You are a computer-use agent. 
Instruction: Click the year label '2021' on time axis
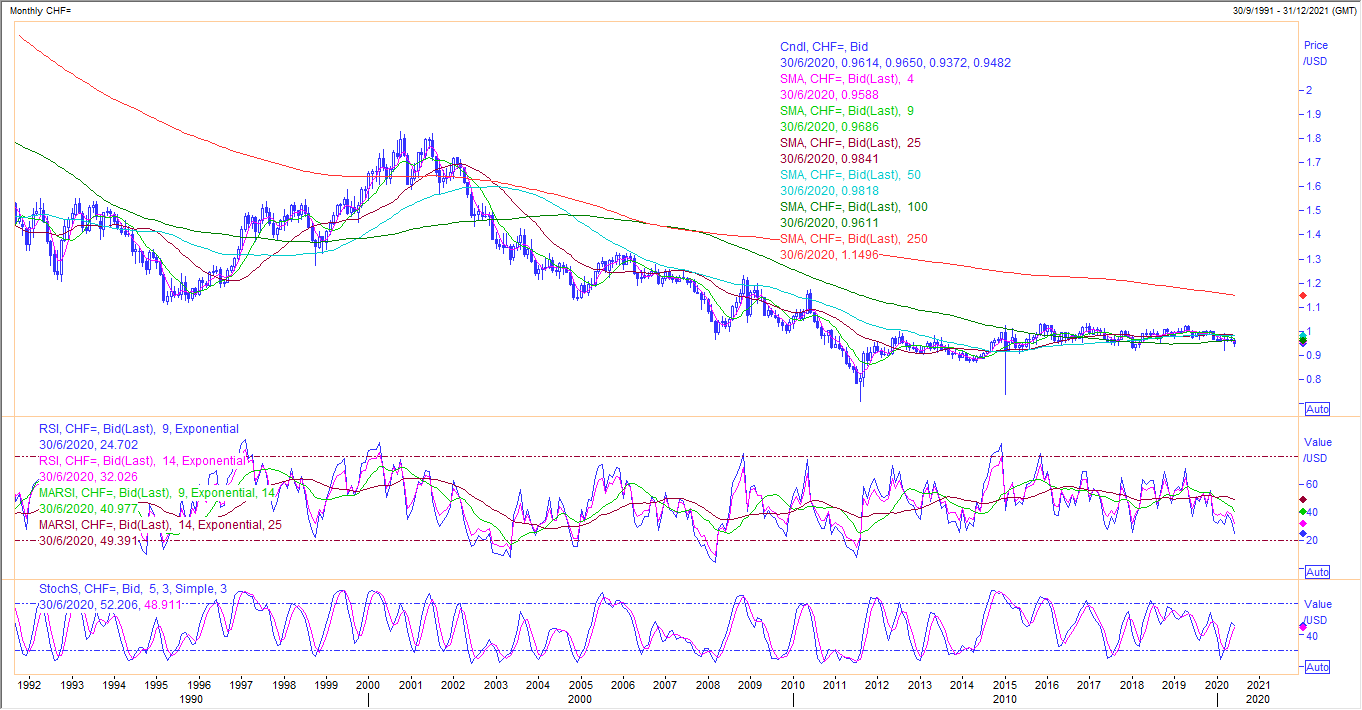click(1259, 686)
